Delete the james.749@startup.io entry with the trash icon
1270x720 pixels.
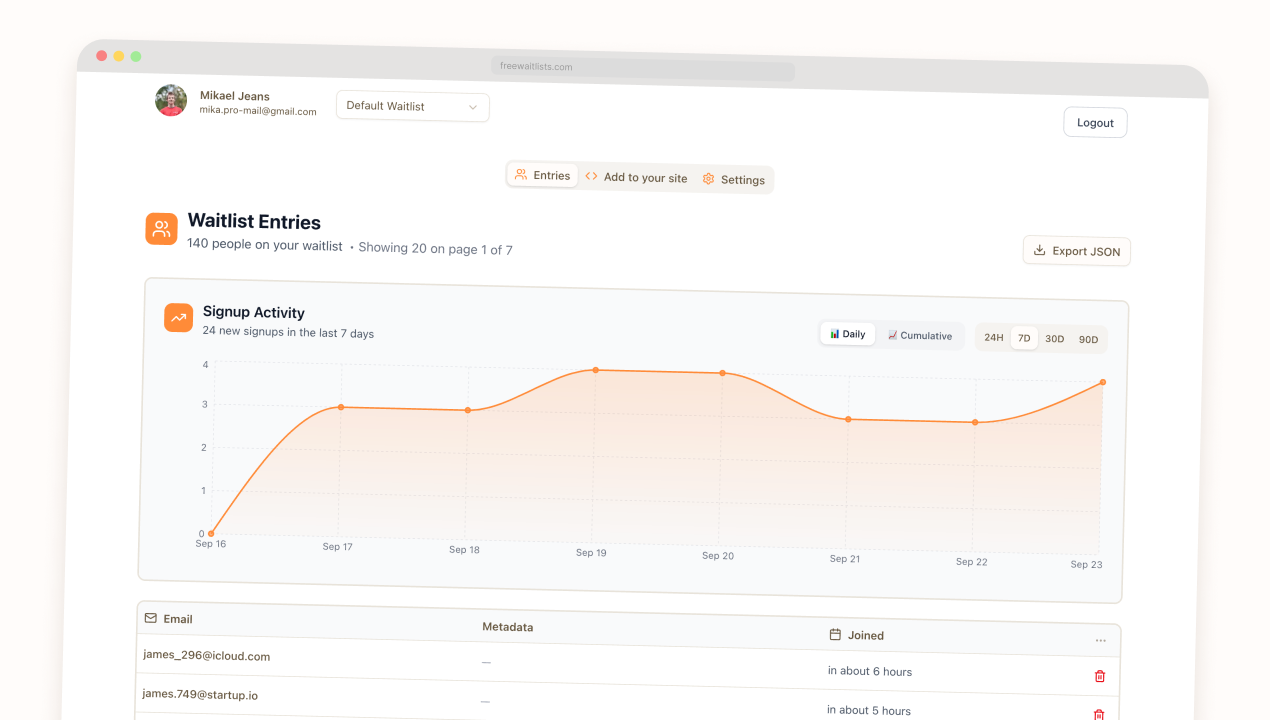[x=1099, y=715]
